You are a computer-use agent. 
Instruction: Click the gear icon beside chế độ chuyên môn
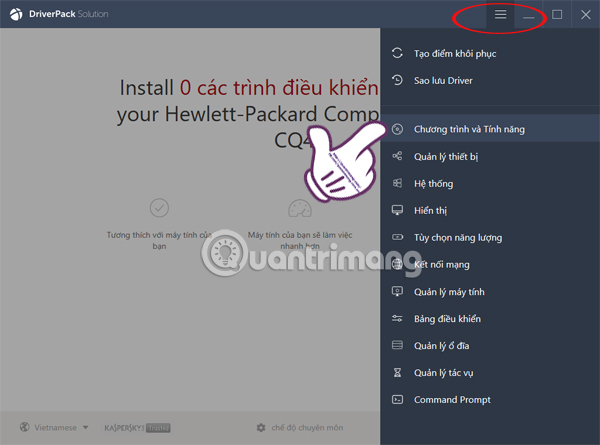coord(261,427)
